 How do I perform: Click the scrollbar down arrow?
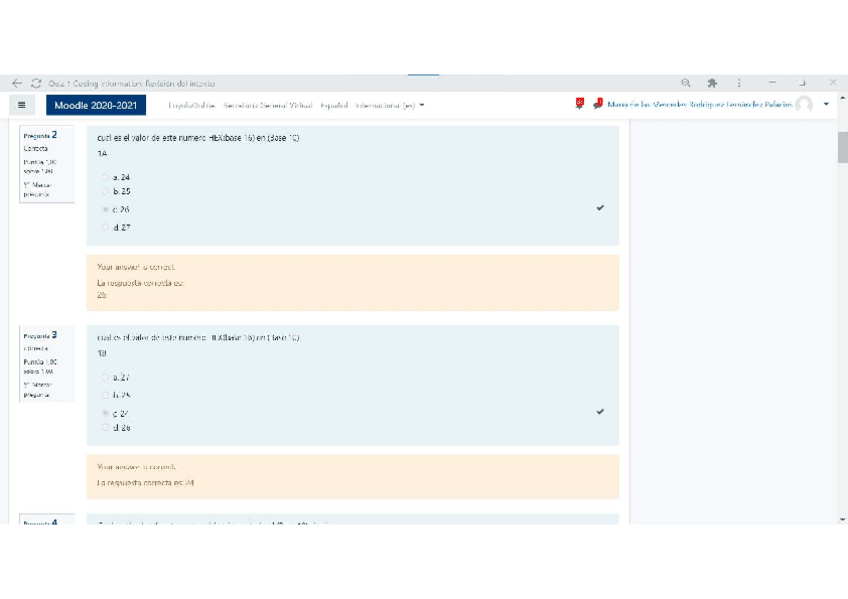pyautogui.click(x=843, y=520)
